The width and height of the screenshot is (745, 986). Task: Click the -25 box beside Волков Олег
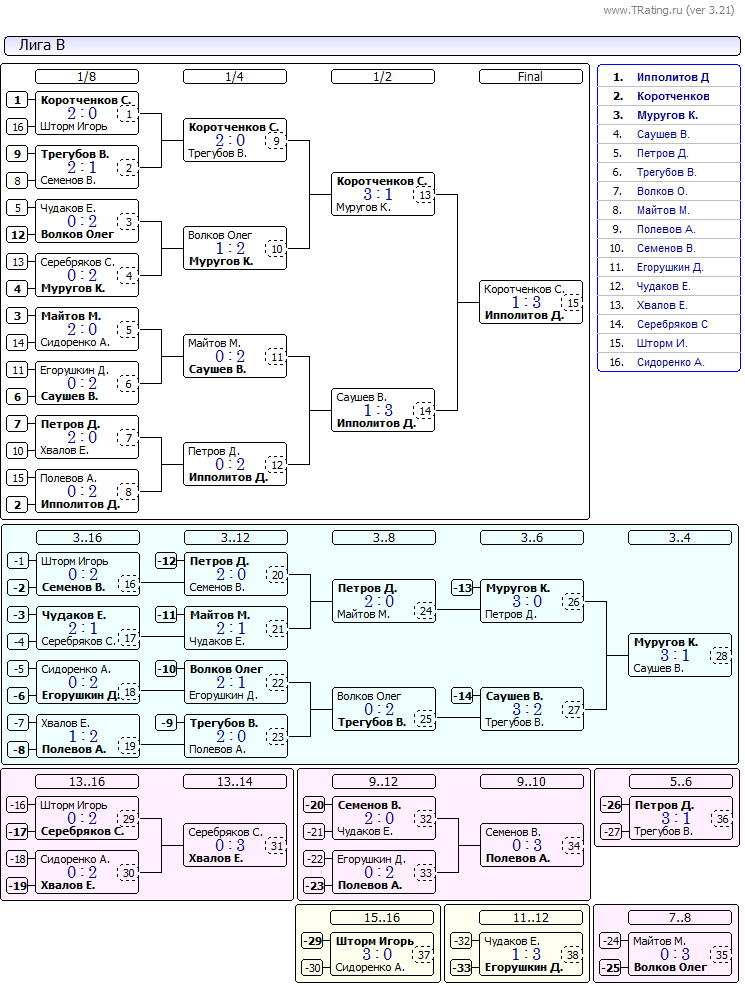pos(611,968)
